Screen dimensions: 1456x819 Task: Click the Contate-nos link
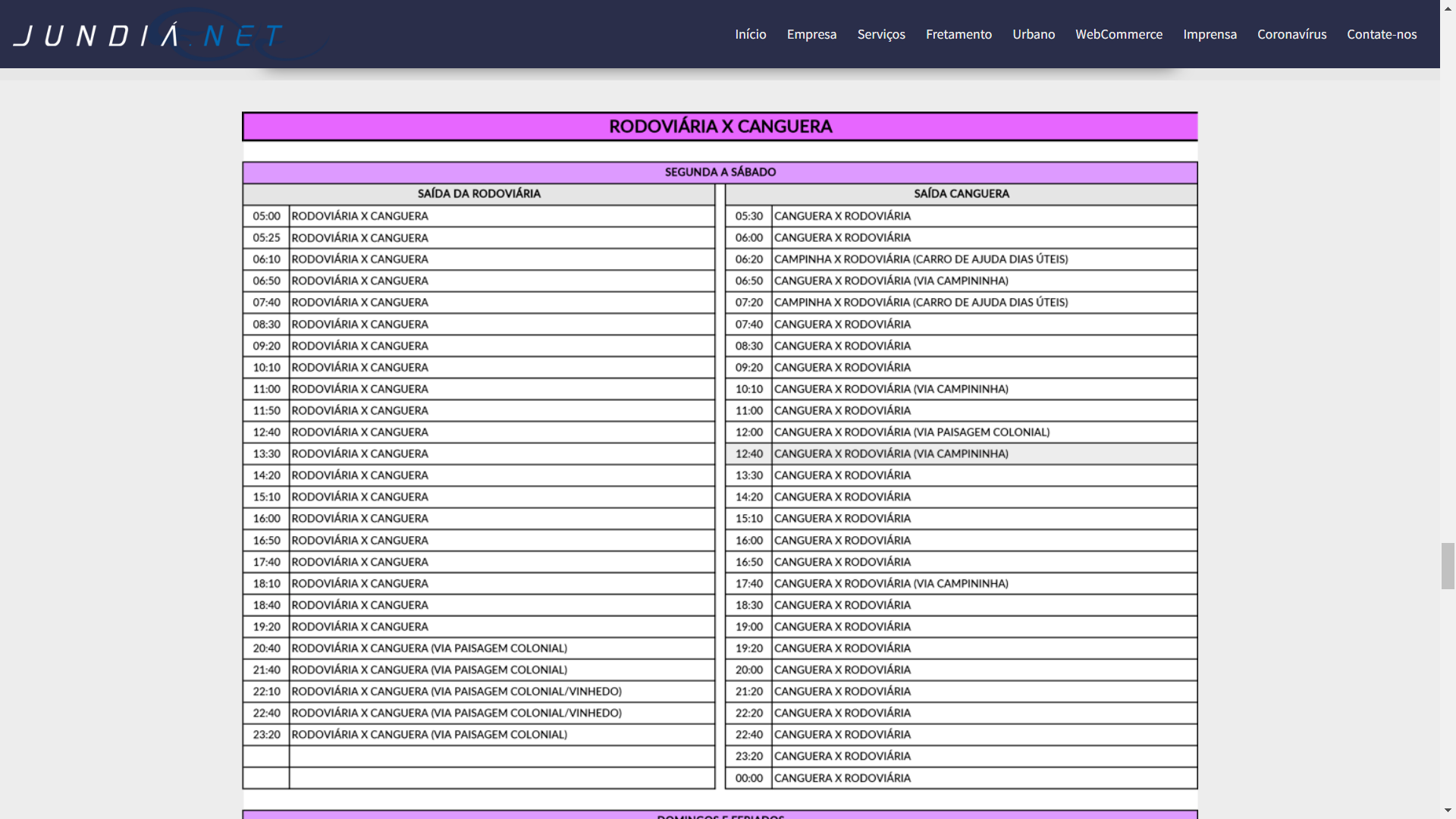tap(1381, 34)
